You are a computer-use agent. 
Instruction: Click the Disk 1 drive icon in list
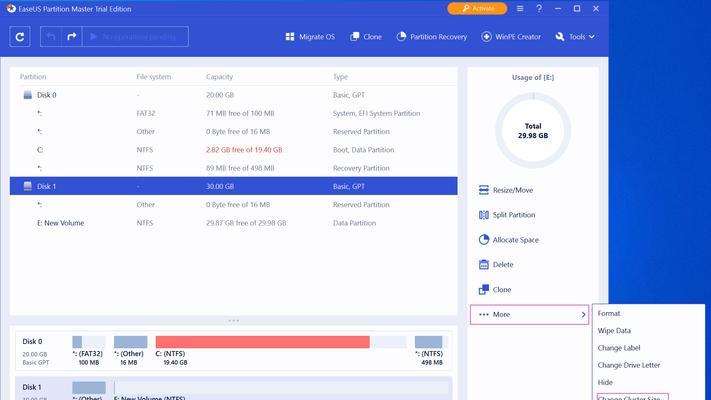point(28,186)
